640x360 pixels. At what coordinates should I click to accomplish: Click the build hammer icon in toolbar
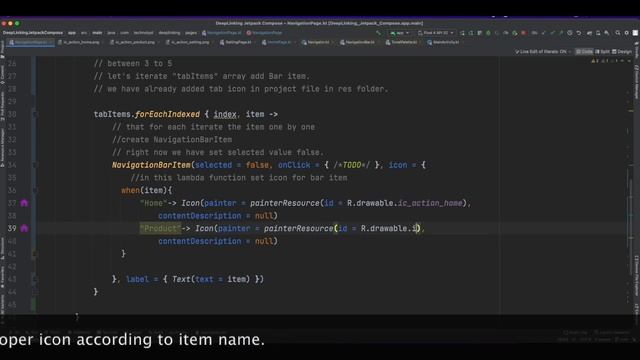point(378,33)
